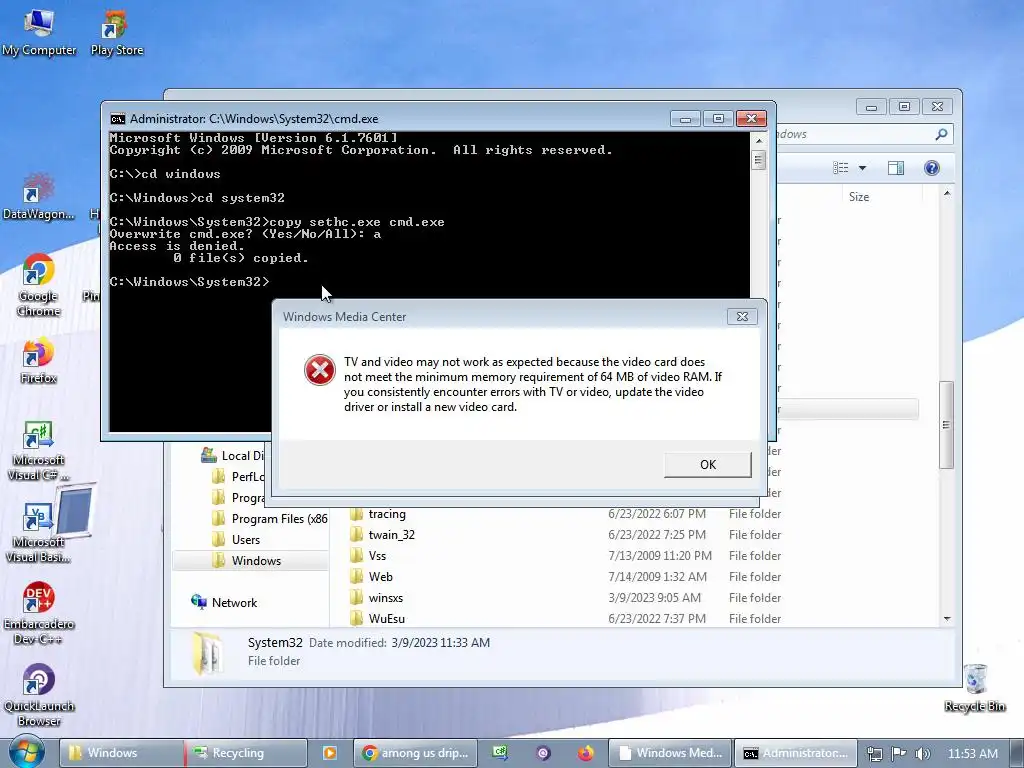Click purple QuickLaunch taskbar icon
The height and width of the screenshot is (768, 1024).
tap(543, 753)
